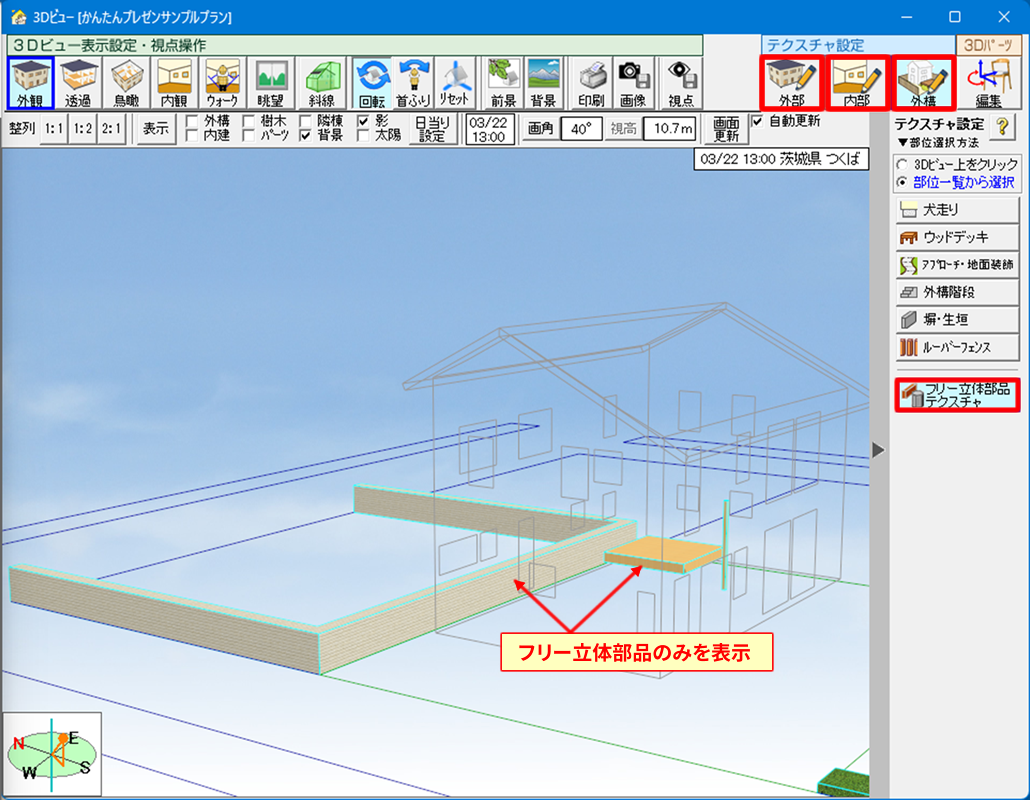Select ルーバーフェンス from the parts list
1030x800 pixels.
(957, 347)
